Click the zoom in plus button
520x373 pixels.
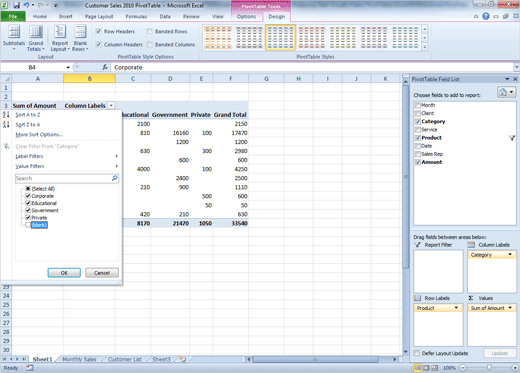(x=515, y=368)
